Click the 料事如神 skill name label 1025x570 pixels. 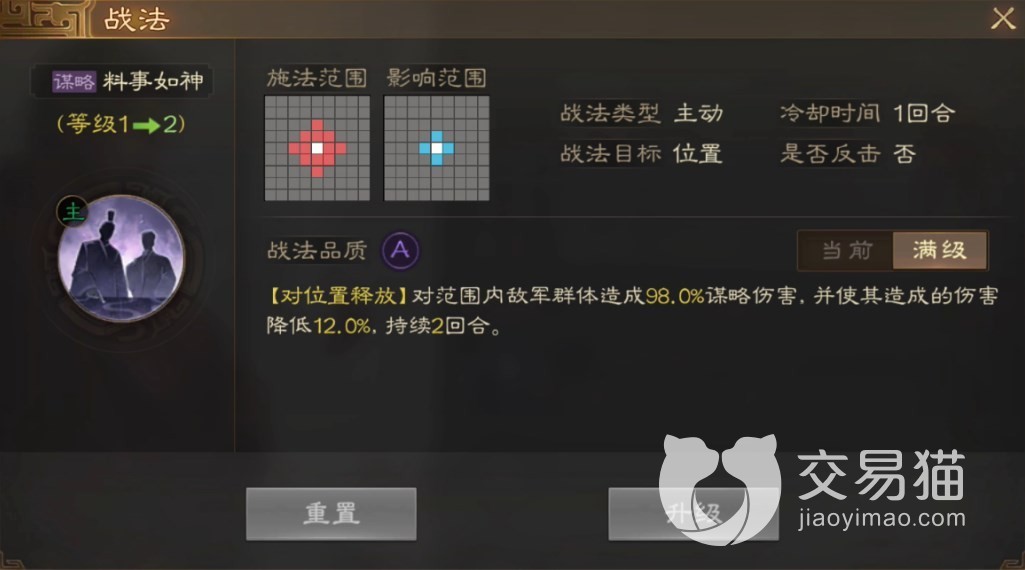click(154, 82)
